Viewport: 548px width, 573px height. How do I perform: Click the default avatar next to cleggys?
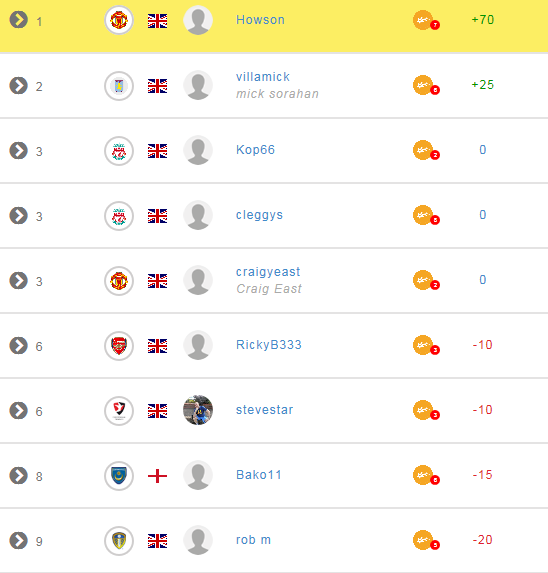click(198, 215)
